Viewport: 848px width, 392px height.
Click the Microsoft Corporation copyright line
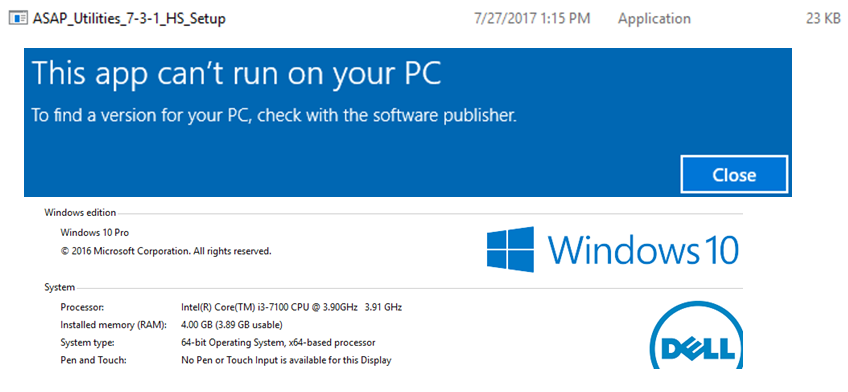click(x=166, y=251)
